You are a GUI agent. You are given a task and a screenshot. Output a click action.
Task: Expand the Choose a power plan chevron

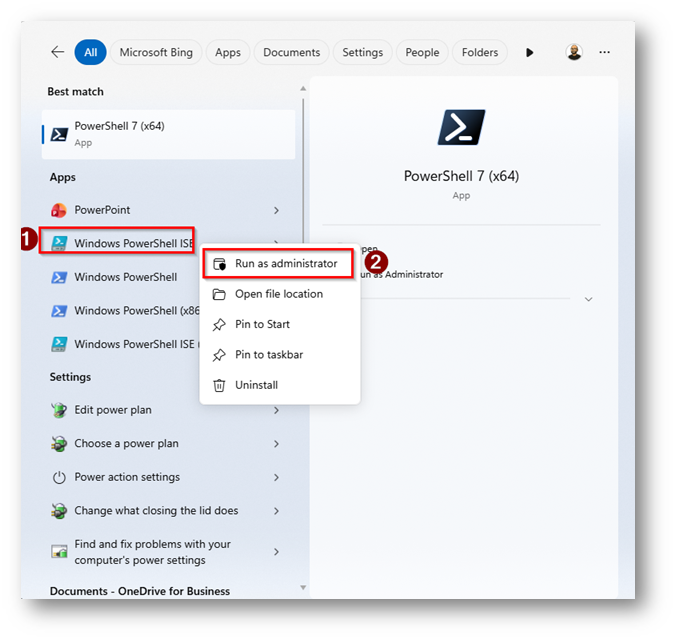tap(277, 444)
